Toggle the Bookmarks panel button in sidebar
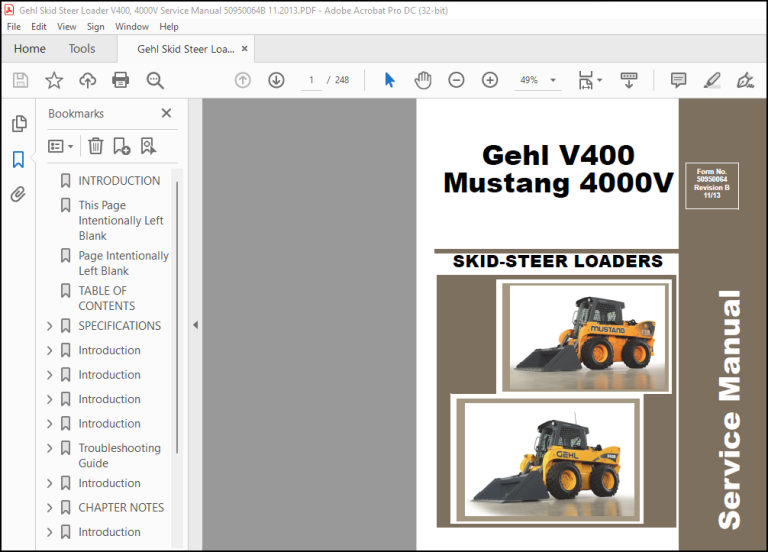768x552 pixels. pyautogui.click(x=18, y=159)
